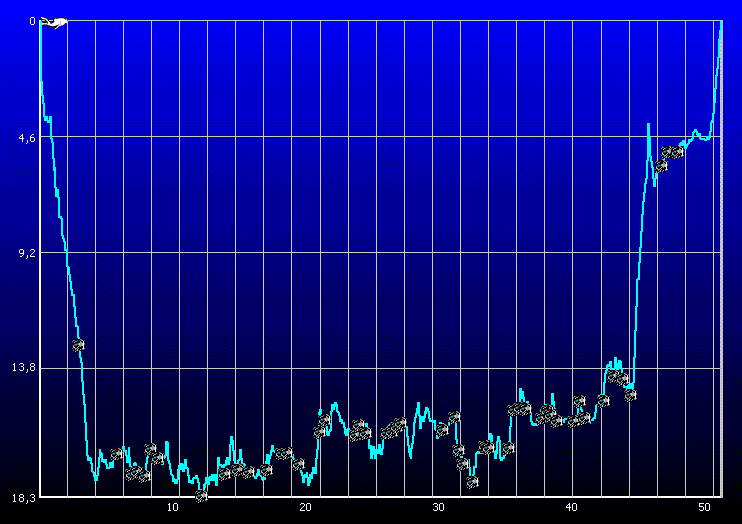Click the "13,8" depth axis label
The image size is (742, 524).
[24, 367]
